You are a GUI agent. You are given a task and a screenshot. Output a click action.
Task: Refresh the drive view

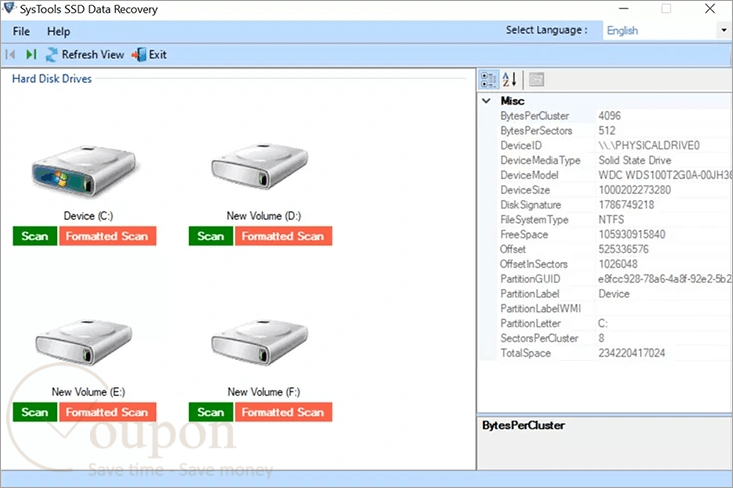click(85, 55)
